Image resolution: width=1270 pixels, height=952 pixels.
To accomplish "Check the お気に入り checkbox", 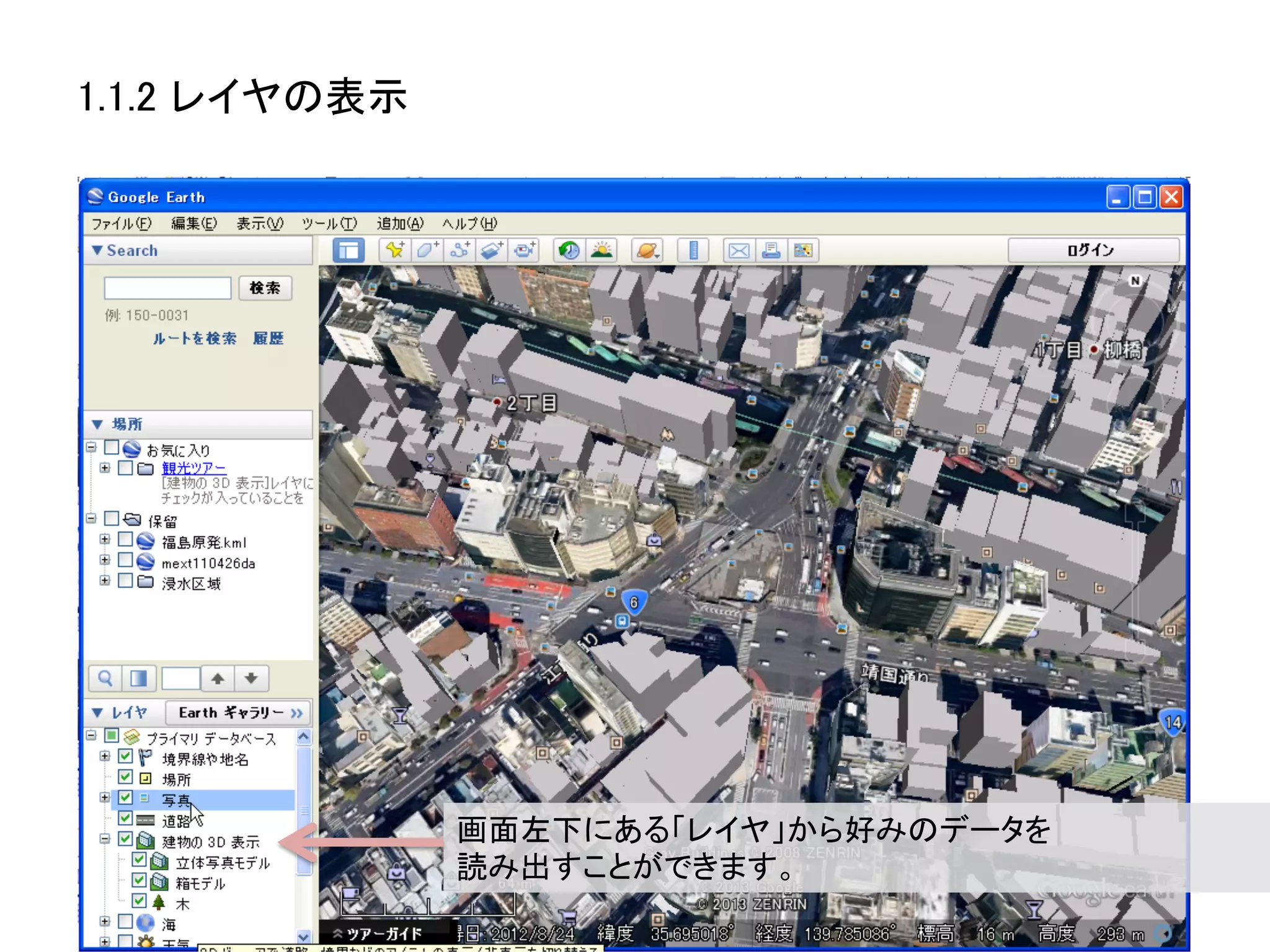I will coord(112,447).
